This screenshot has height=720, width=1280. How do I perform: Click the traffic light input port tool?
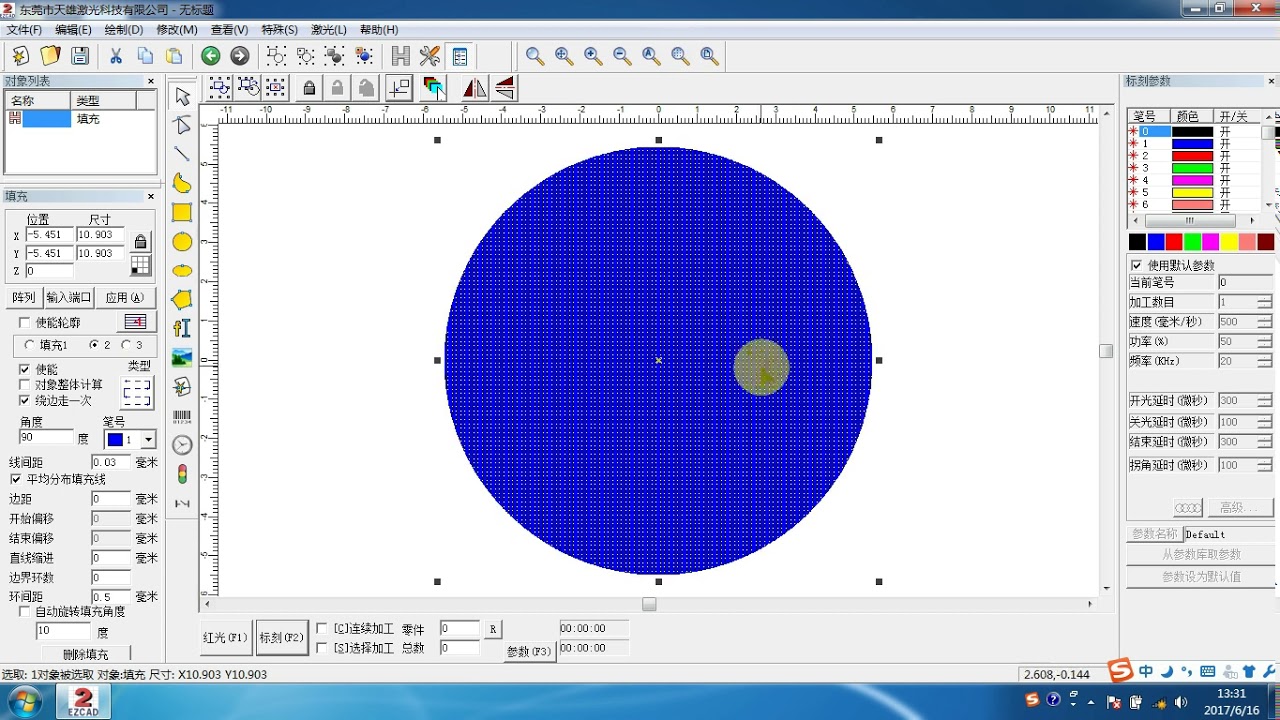click(x=182, y=474)
